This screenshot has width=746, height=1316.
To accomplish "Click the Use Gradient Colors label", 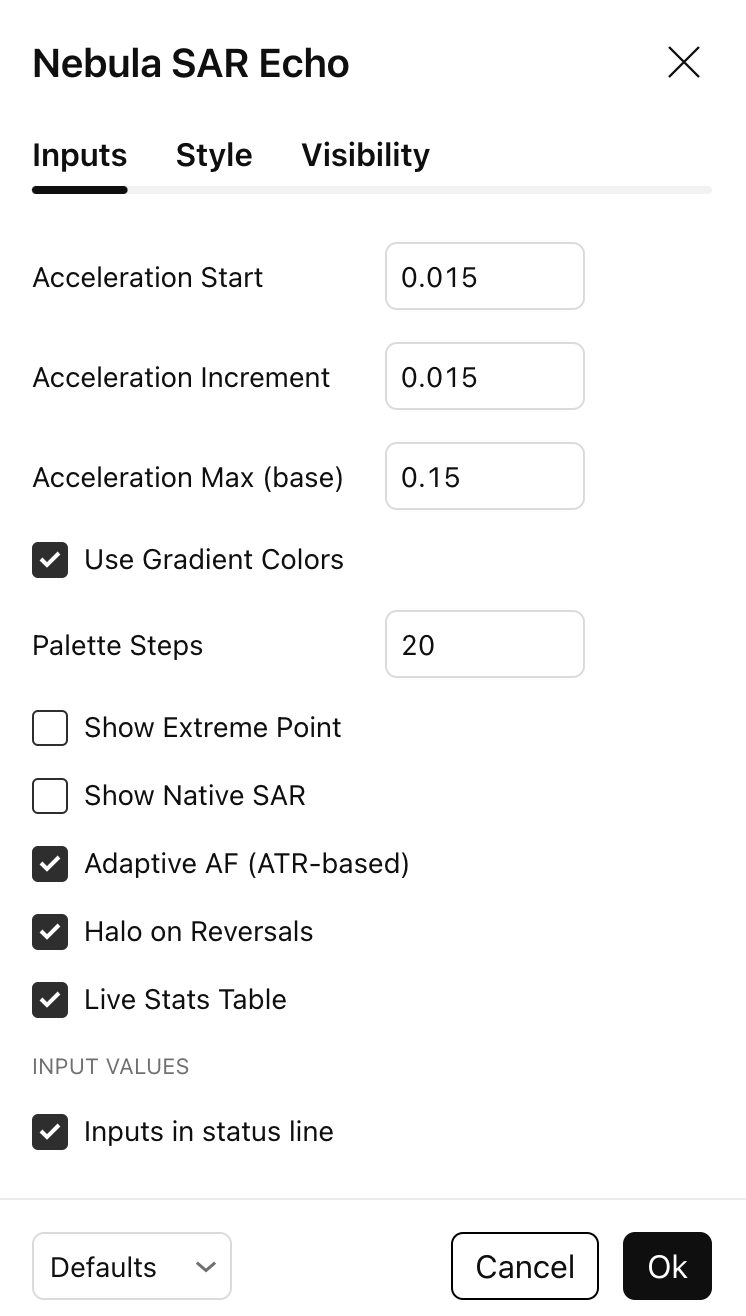I will 214,560.
